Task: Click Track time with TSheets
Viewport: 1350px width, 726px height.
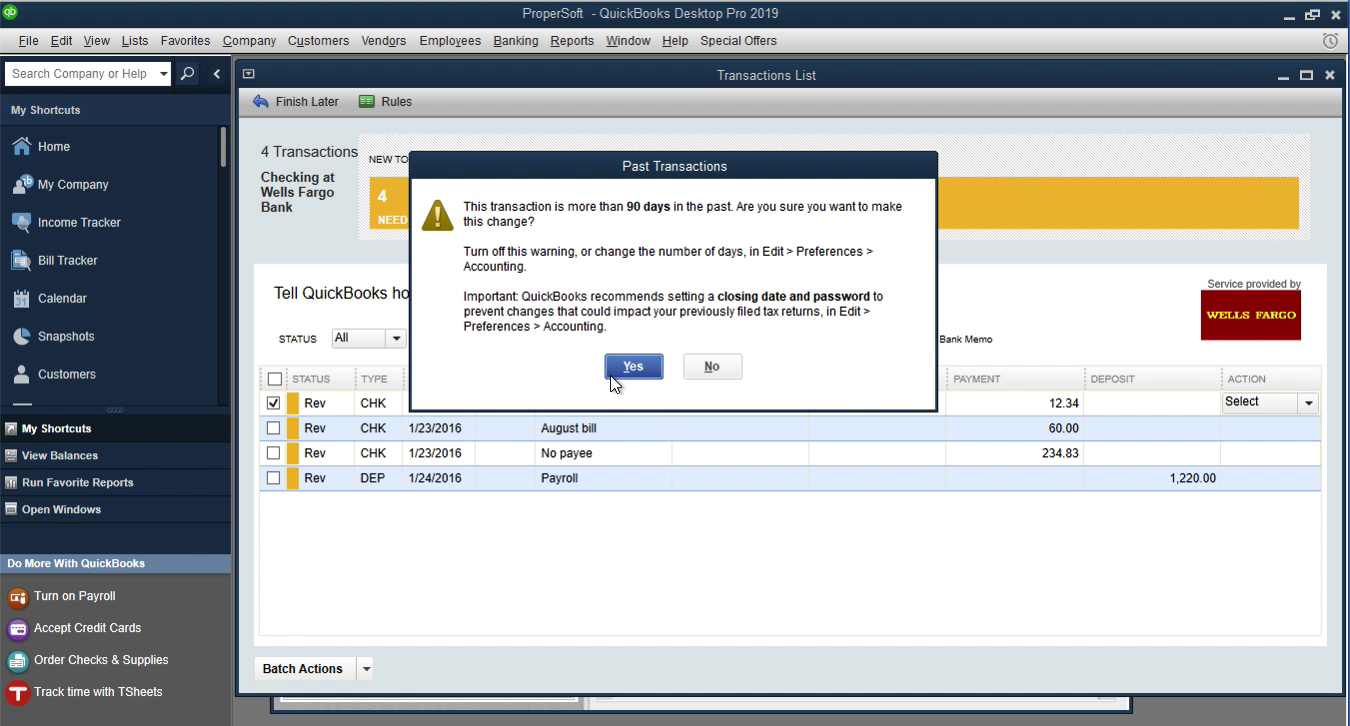Action: click(97, 692)
